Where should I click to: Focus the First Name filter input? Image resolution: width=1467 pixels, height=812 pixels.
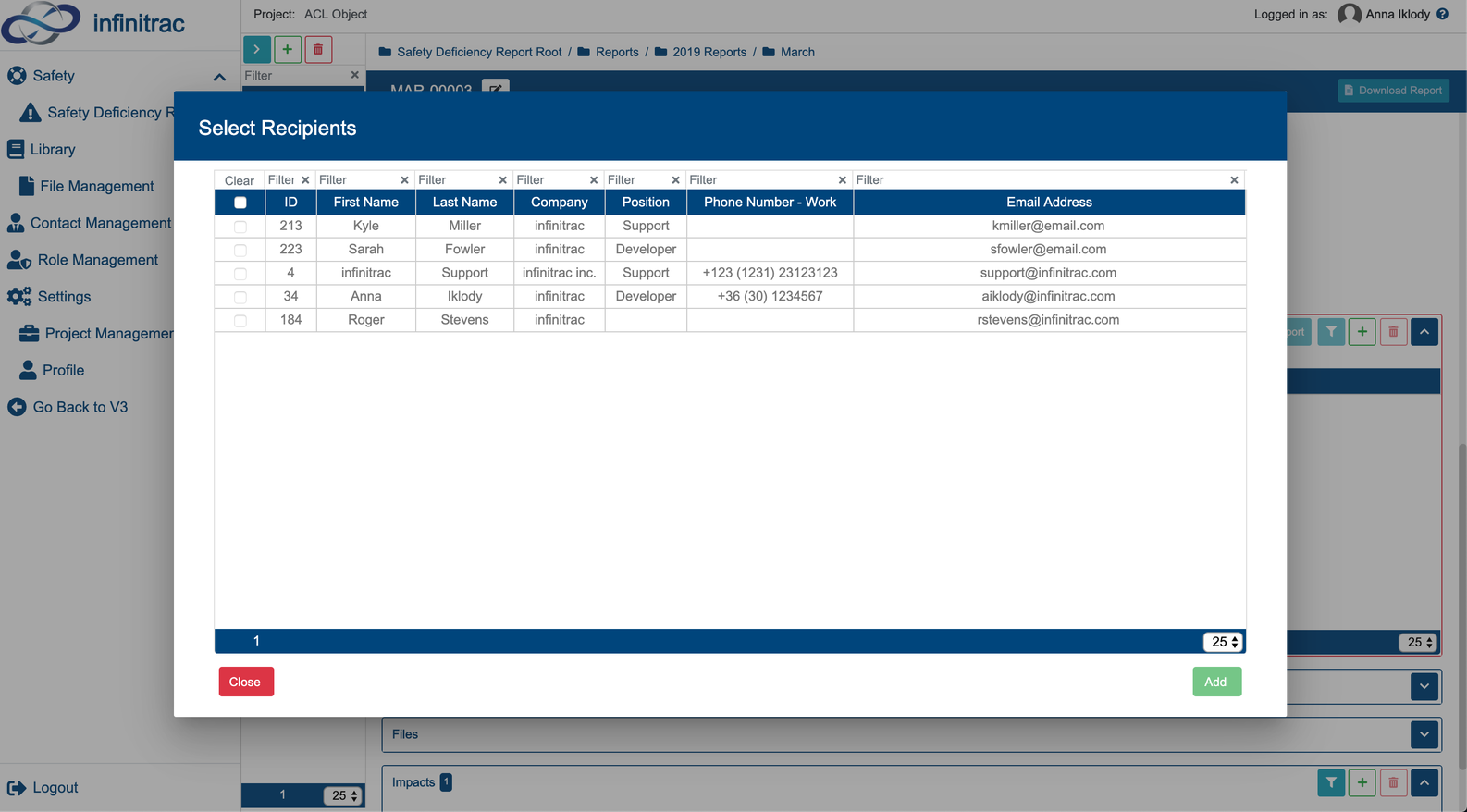358,180
